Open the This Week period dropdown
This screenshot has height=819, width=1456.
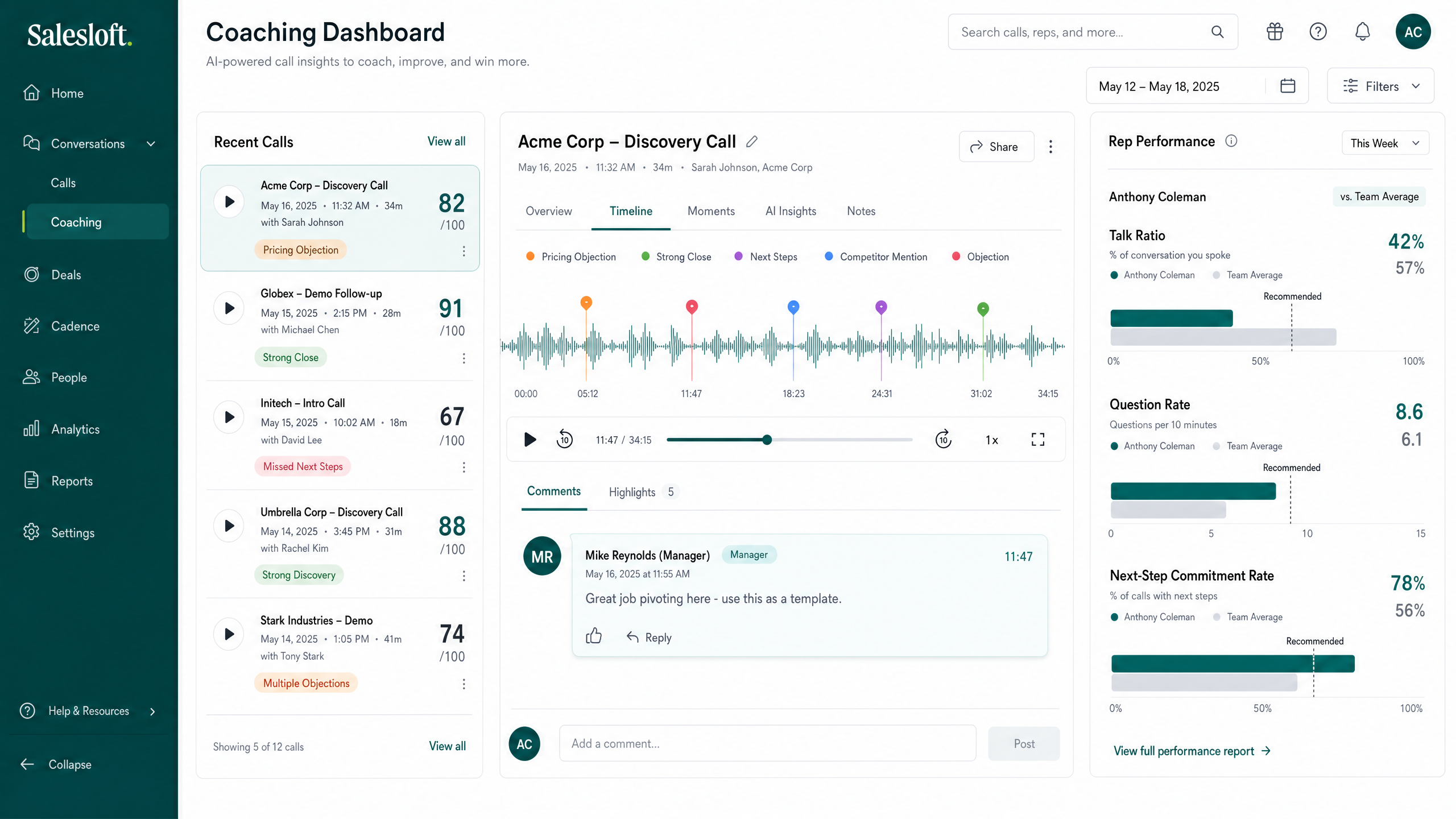tap(1385, 143)
